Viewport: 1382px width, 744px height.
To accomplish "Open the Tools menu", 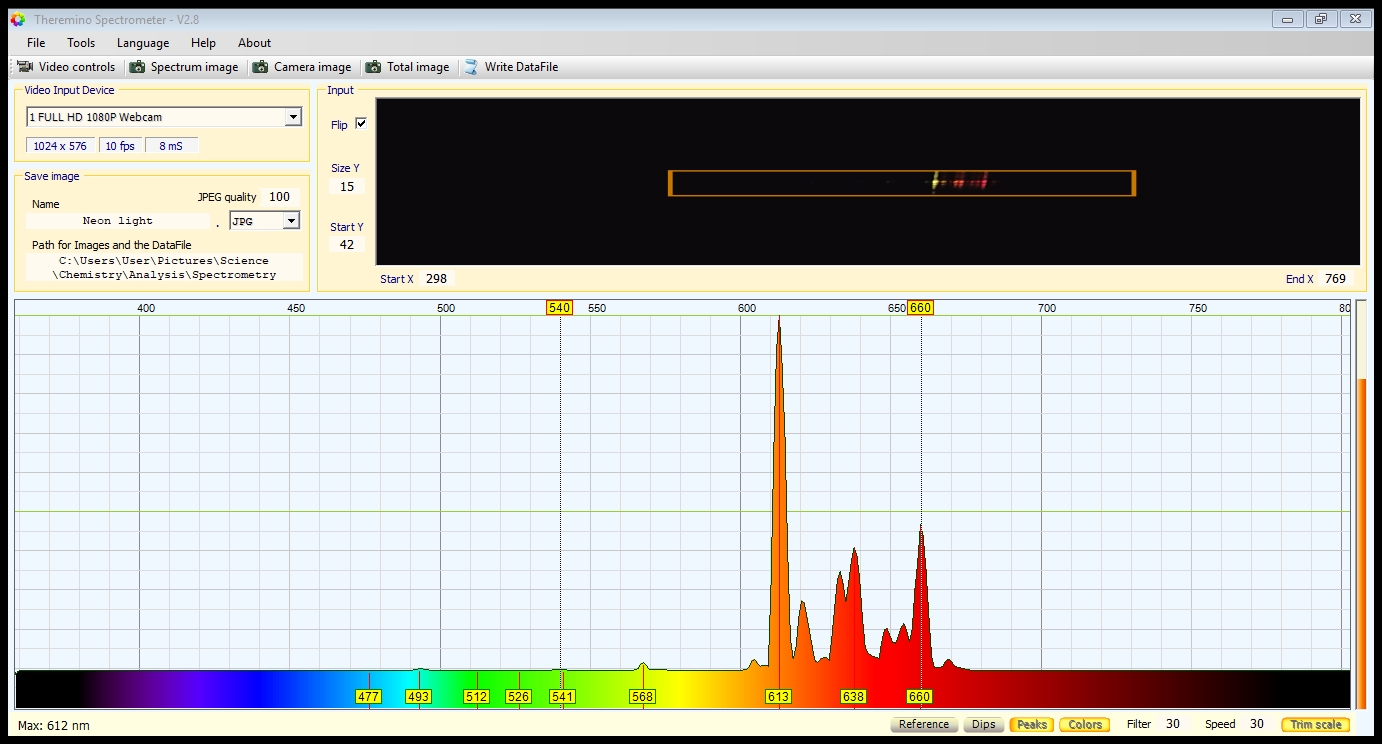I will [x=81, y=43].
